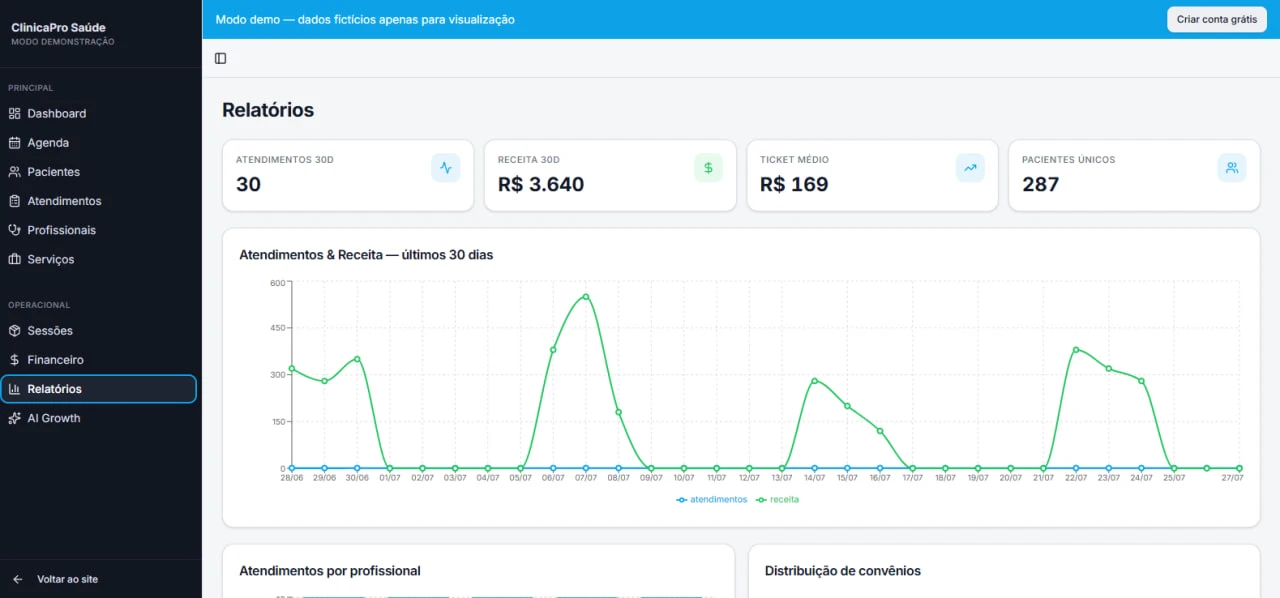Toggle the receita series in chart legend

777,499
